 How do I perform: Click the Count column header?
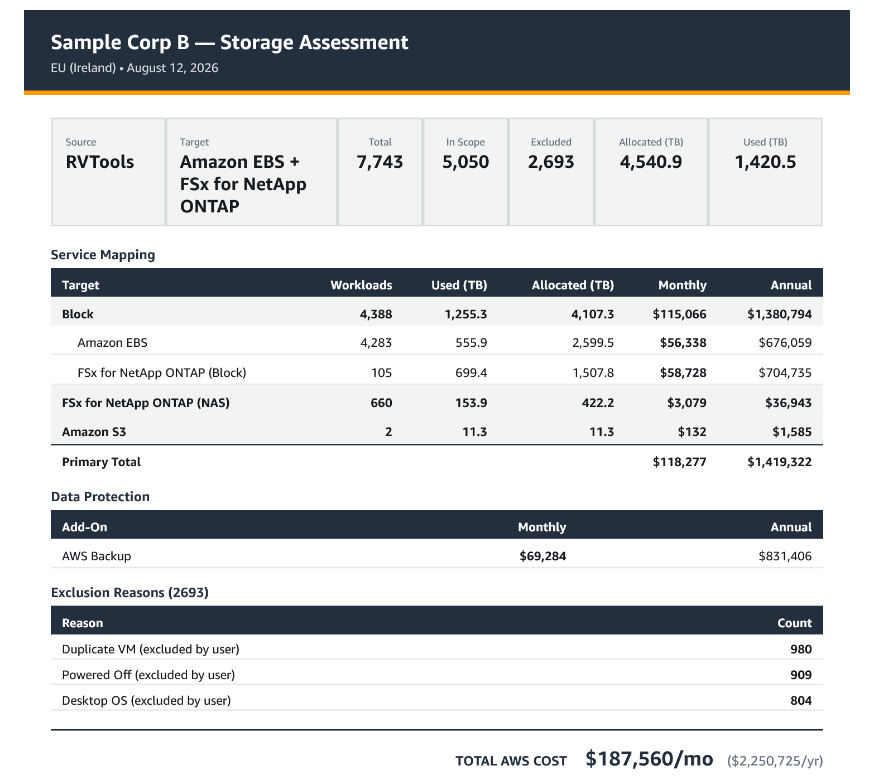pyautogui.click(x=794, y=623)
